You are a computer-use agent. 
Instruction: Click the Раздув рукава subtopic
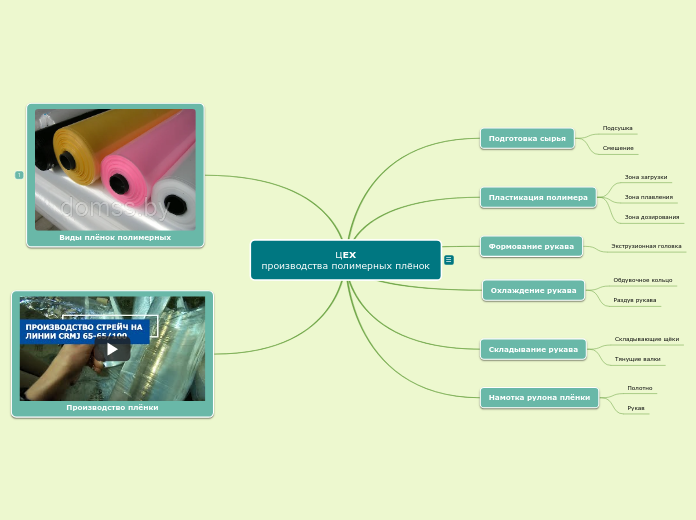click(635, 300)
